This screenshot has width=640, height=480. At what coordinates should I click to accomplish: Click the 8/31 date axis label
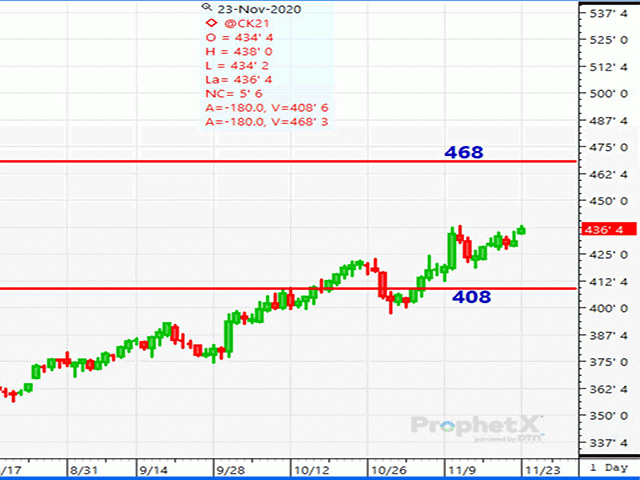[84, 470]
